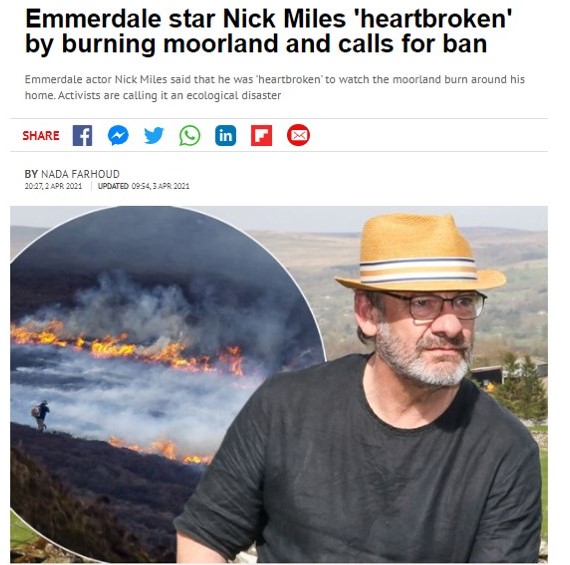Post the article to LinkedIn

point(225,136)
